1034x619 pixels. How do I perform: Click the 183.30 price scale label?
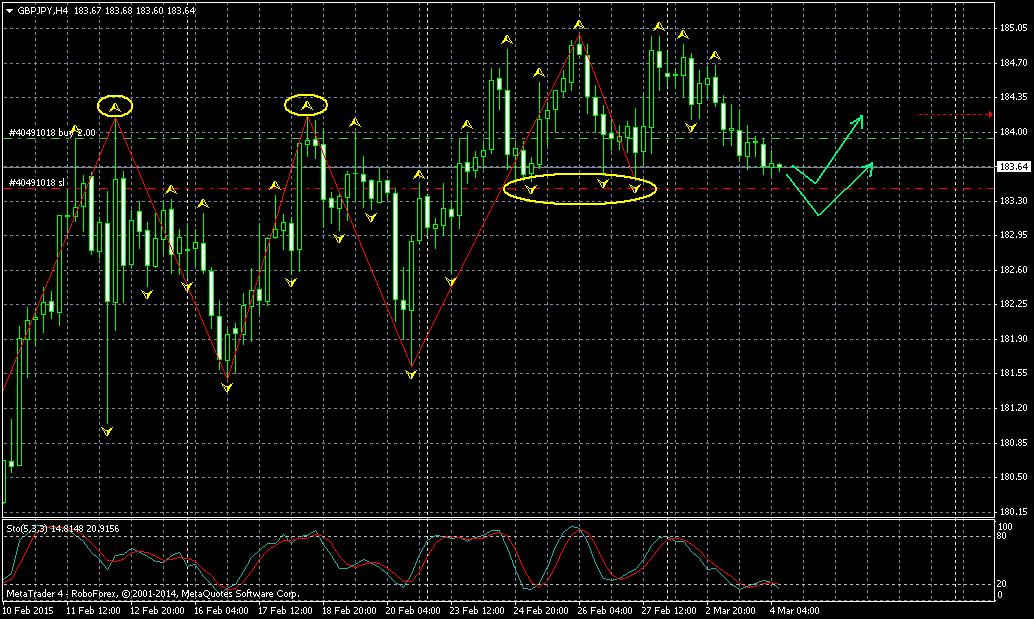pyautogui.click(x=1014, y=201)
